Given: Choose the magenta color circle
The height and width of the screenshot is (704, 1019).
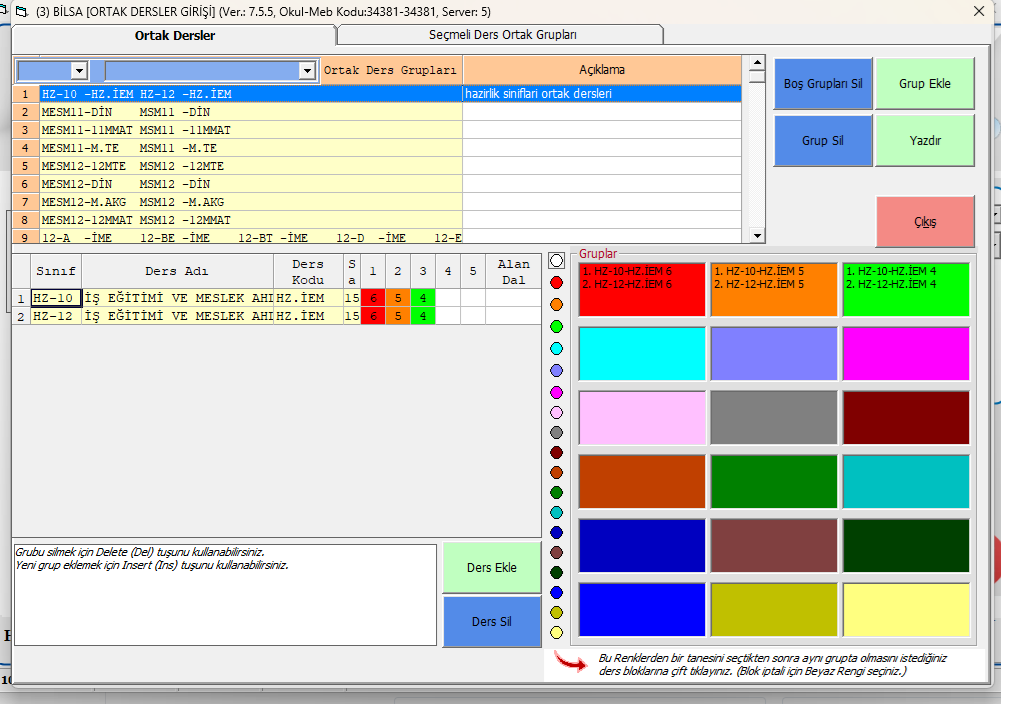Looking at the screenshot, I should [557, 392].
